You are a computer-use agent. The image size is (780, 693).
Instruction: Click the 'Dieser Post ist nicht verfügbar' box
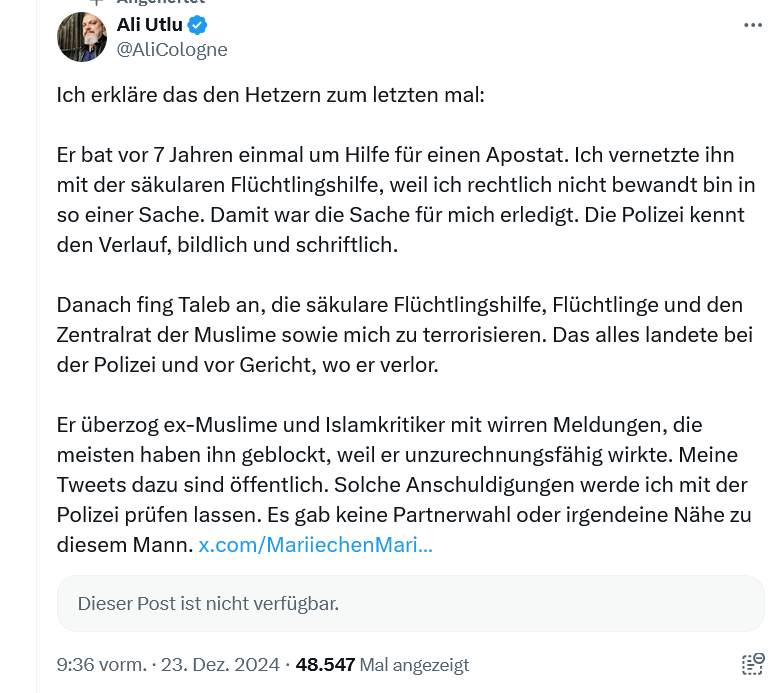(410, 603)
